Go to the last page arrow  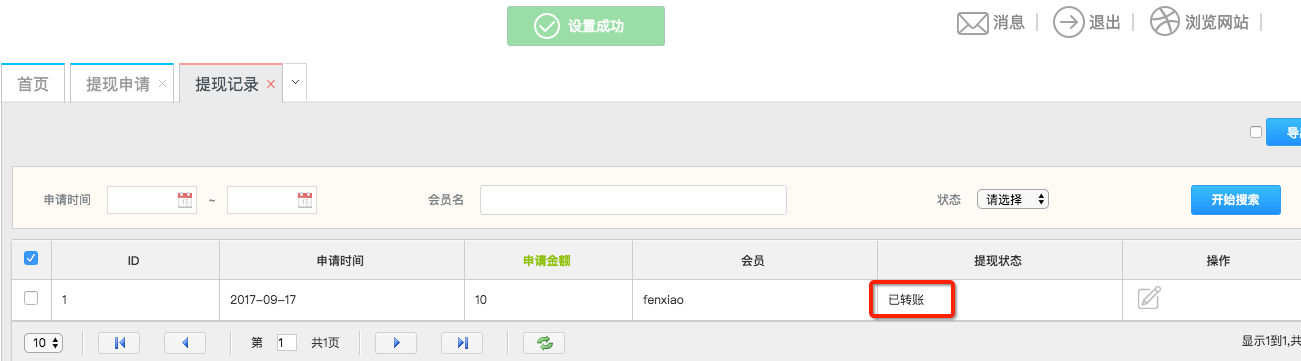tap(462, 343)
